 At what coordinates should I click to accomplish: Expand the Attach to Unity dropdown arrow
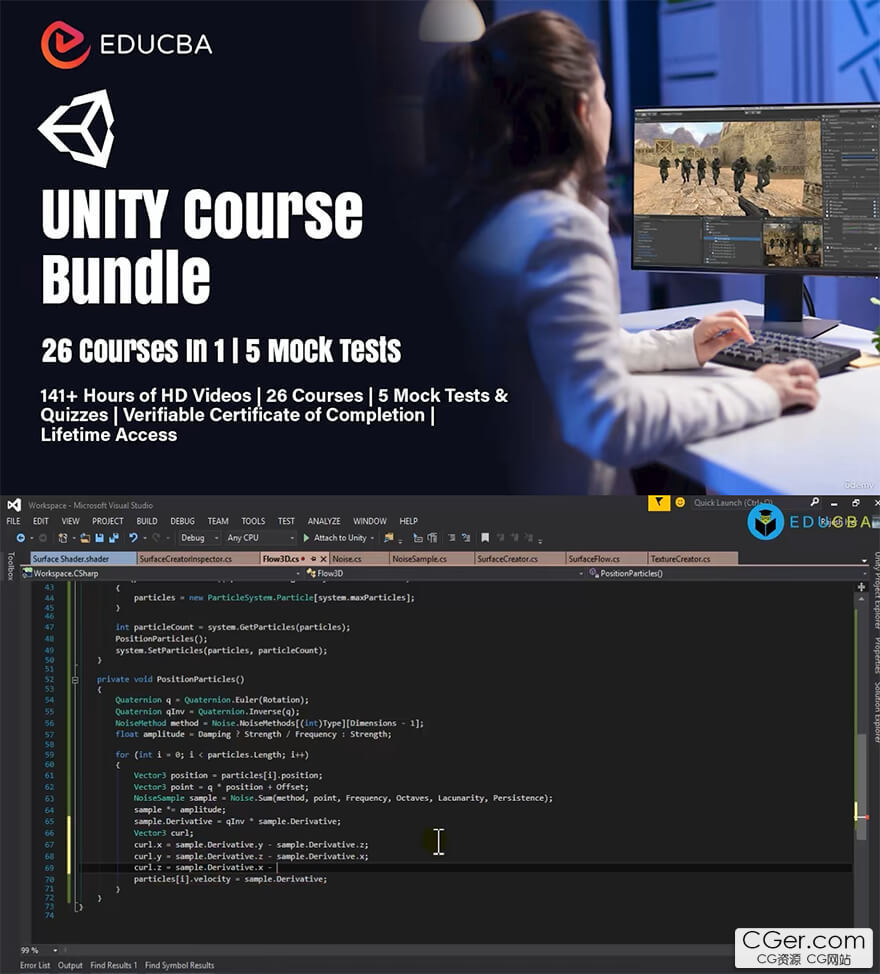click(372, 539)
